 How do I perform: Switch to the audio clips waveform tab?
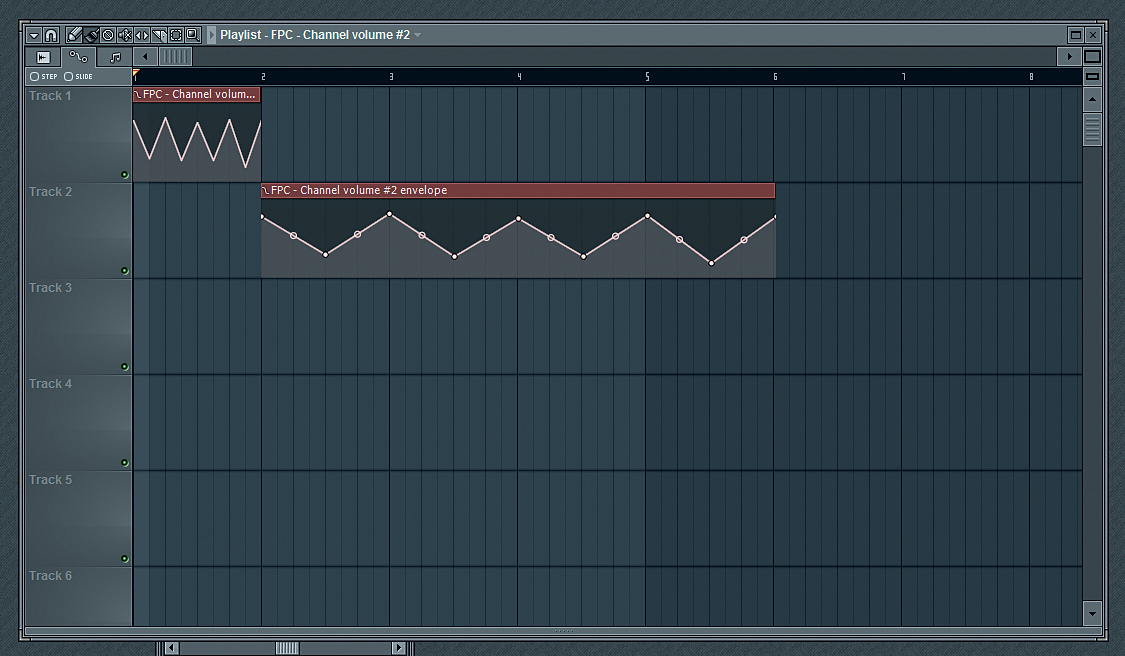(x=43, y=57)
